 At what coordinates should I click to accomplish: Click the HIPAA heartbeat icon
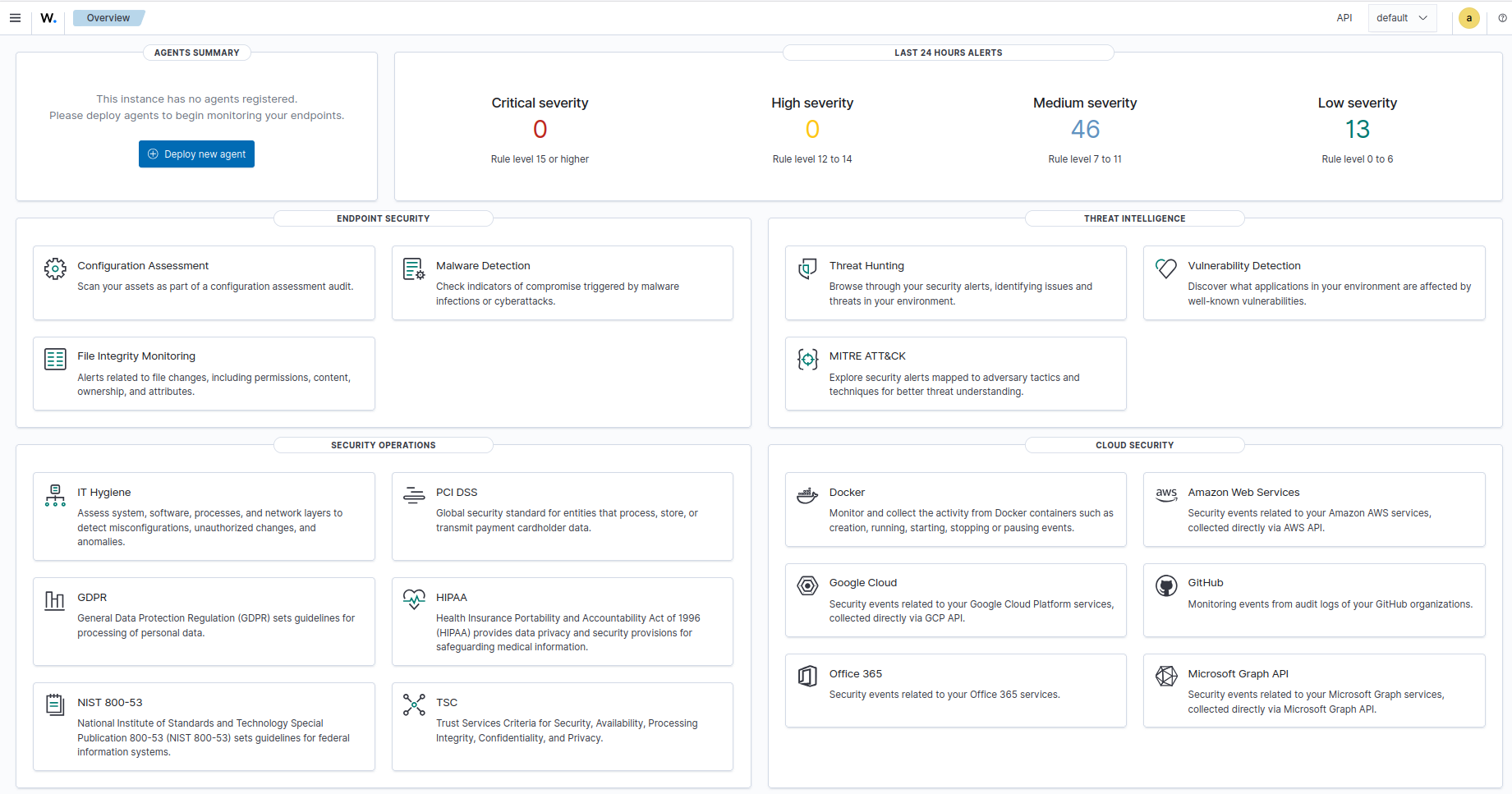414,599
